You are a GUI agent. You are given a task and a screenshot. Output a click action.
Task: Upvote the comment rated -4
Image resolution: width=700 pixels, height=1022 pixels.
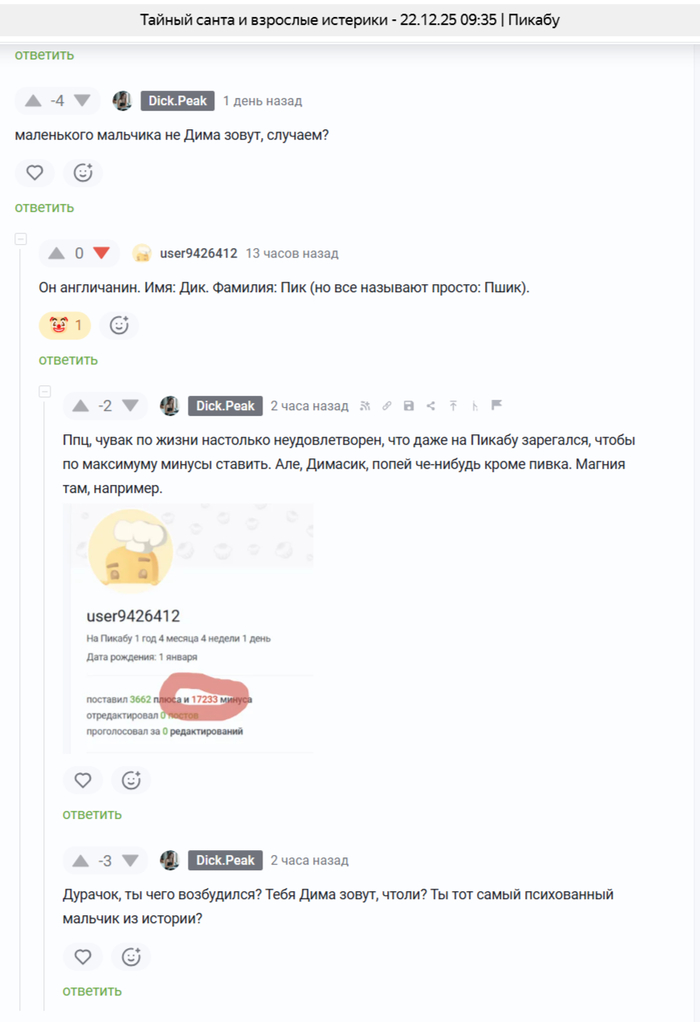33,101
